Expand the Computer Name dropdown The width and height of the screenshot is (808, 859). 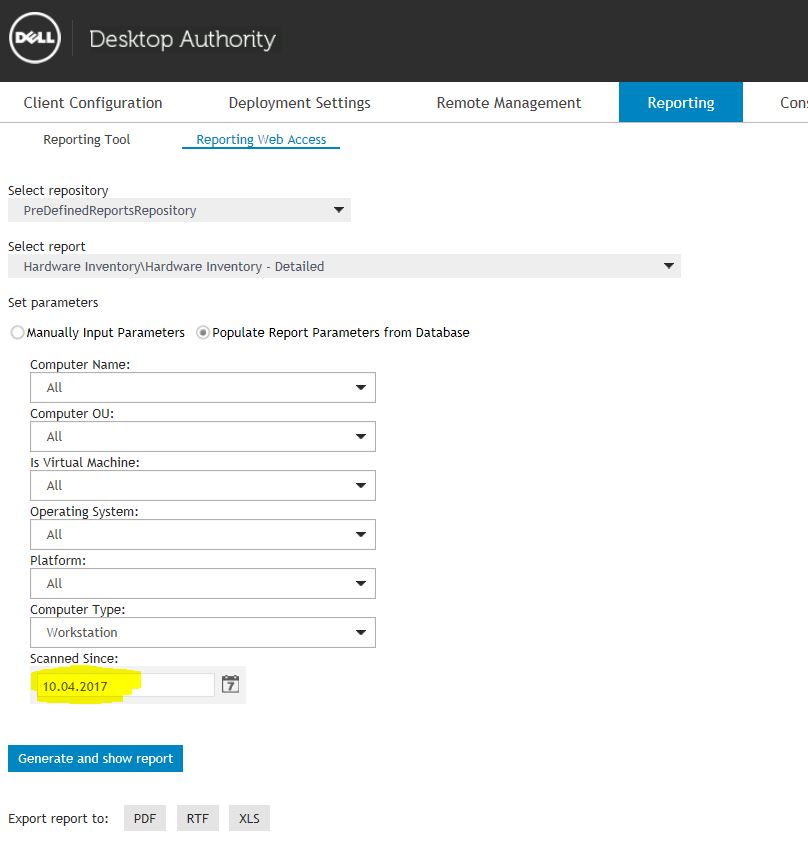(203, 387)
